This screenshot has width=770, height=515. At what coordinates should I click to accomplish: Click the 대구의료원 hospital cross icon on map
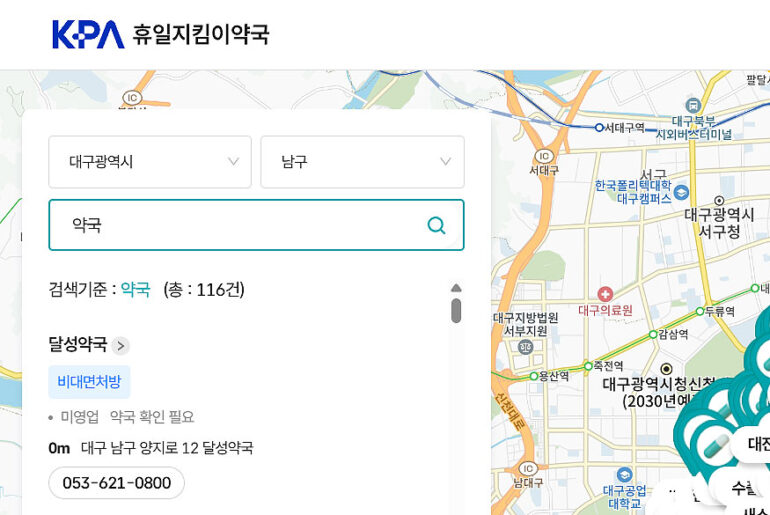pos(605,293)
